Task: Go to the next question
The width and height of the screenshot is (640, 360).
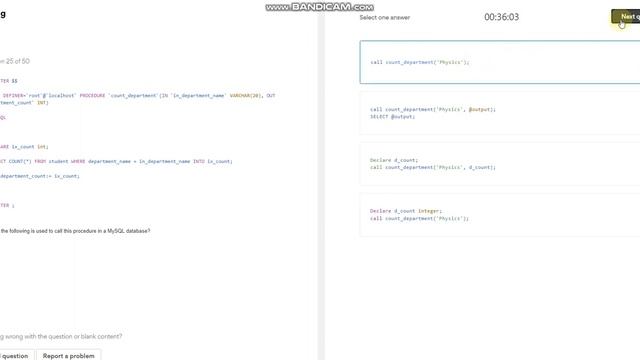Action: pyautogui.click(x=626, y=17)
